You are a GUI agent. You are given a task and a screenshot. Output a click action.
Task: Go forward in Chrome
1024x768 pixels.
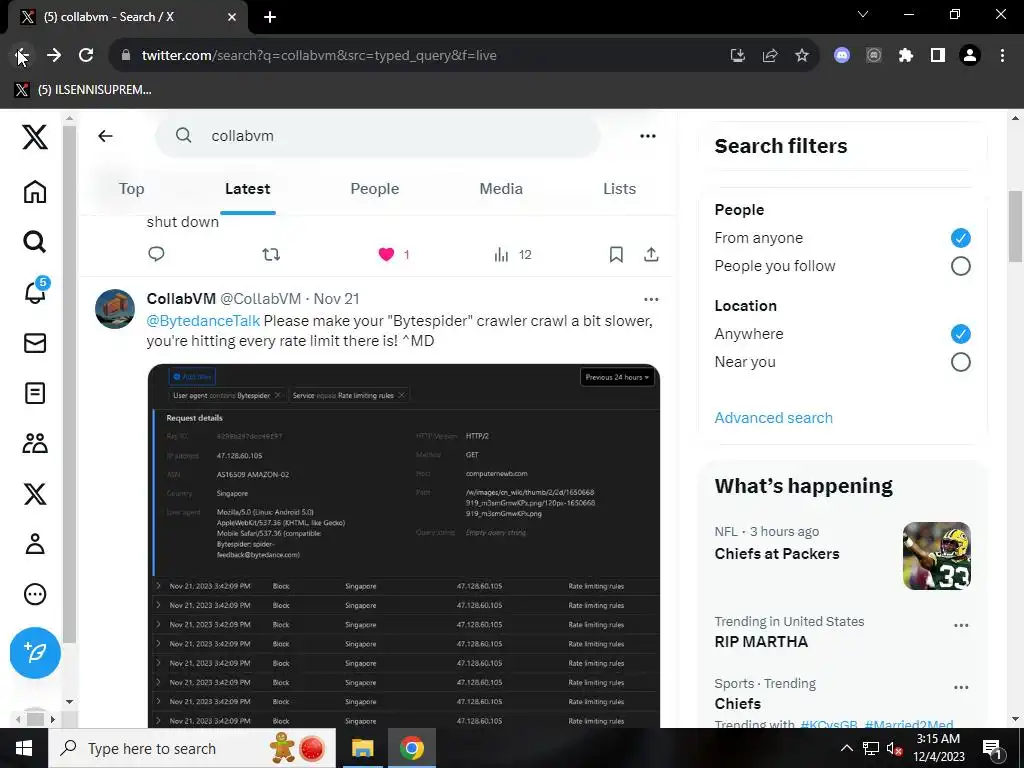pyautogui.click(x=54, y=55)
